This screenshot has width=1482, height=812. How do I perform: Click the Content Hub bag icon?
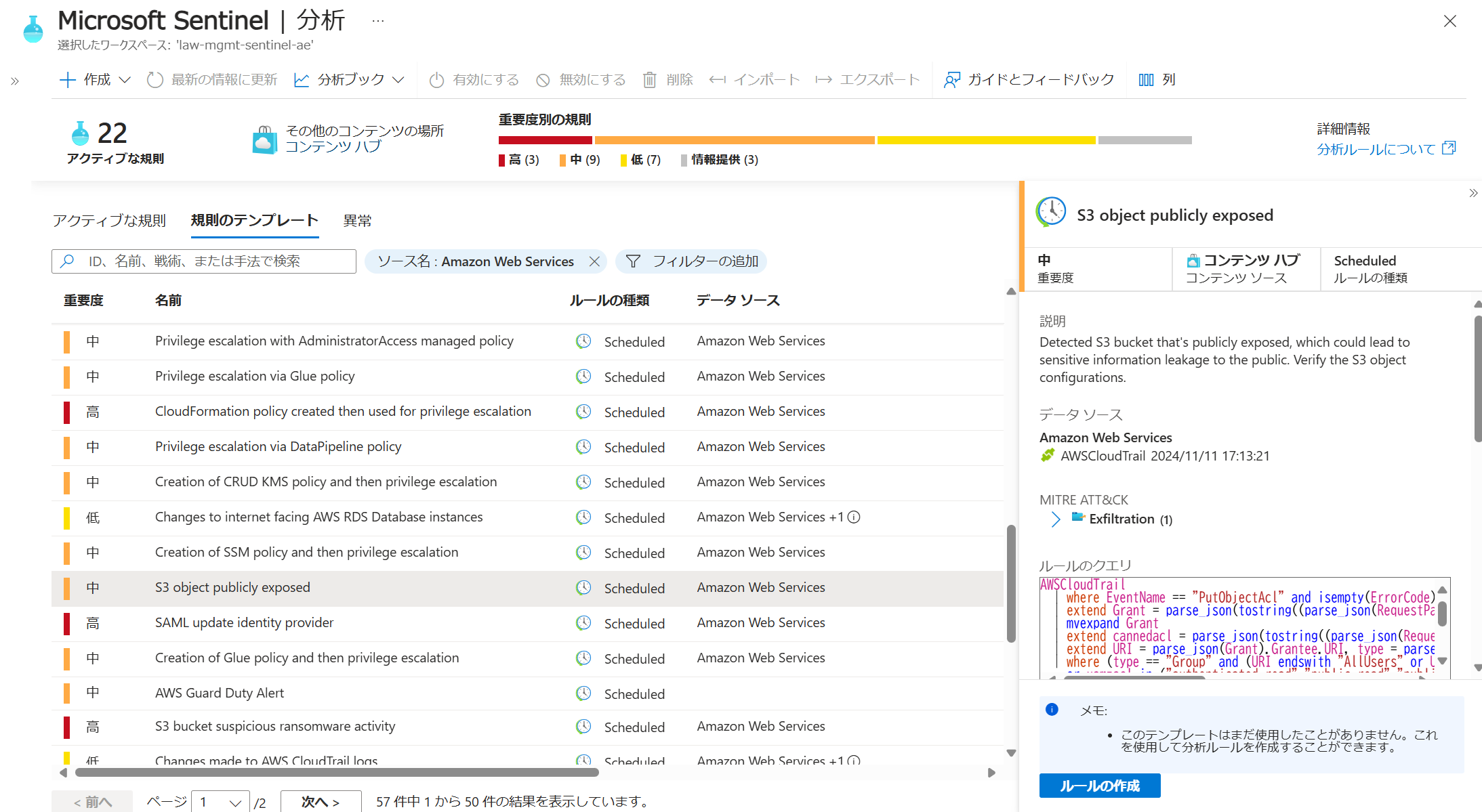[264, 140]
